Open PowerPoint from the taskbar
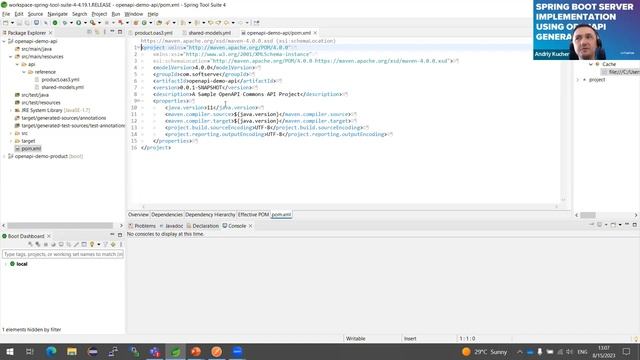The image size is (640, 360). coord(196,351)
